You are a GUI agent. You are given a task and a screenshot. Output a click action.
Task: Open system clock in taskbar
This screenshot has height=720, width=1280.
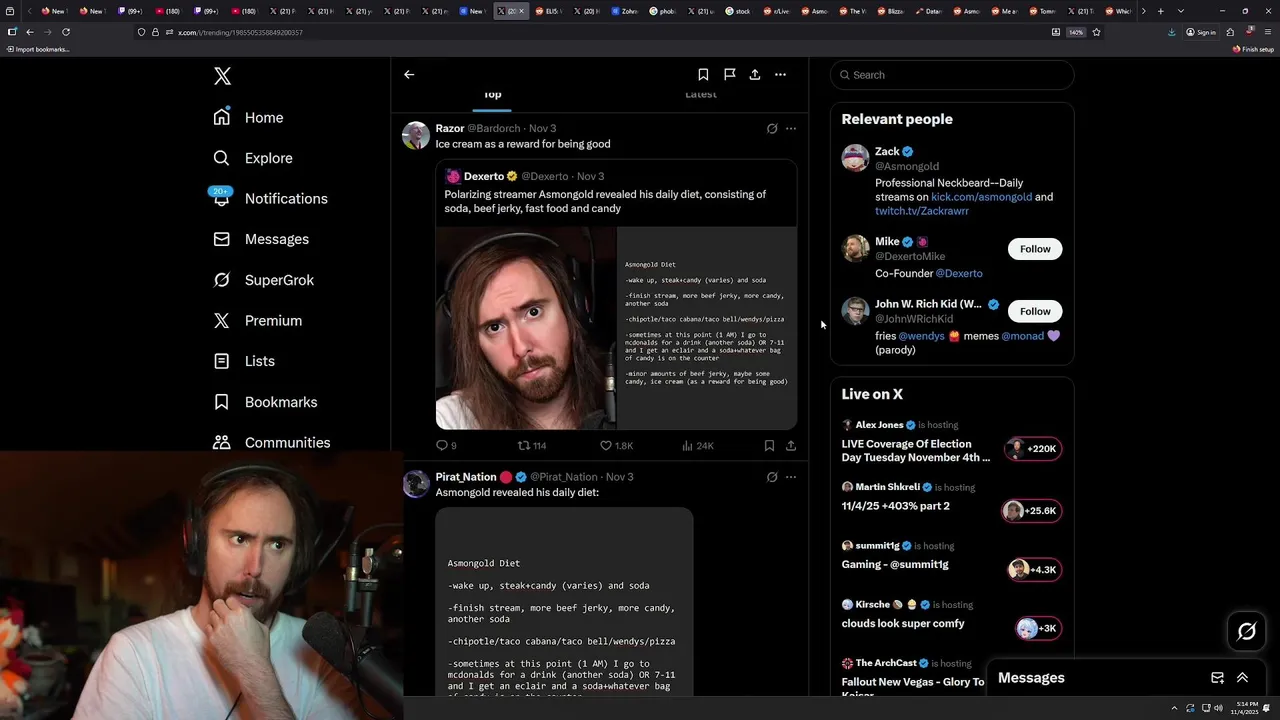click(1246, 708)
